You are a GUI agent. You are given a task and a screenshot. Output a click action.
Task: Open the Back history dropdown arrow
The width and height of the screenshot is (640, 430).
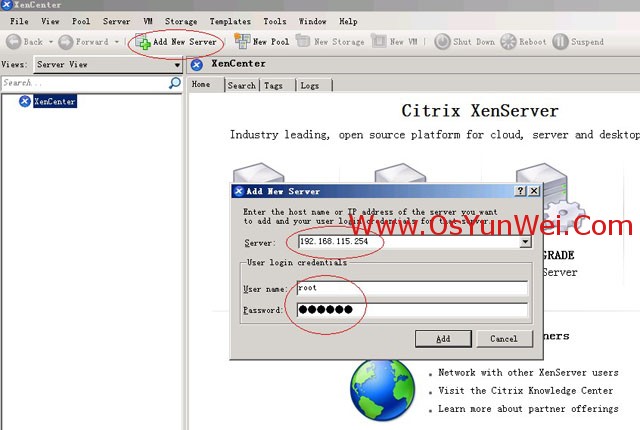[51, 42]
